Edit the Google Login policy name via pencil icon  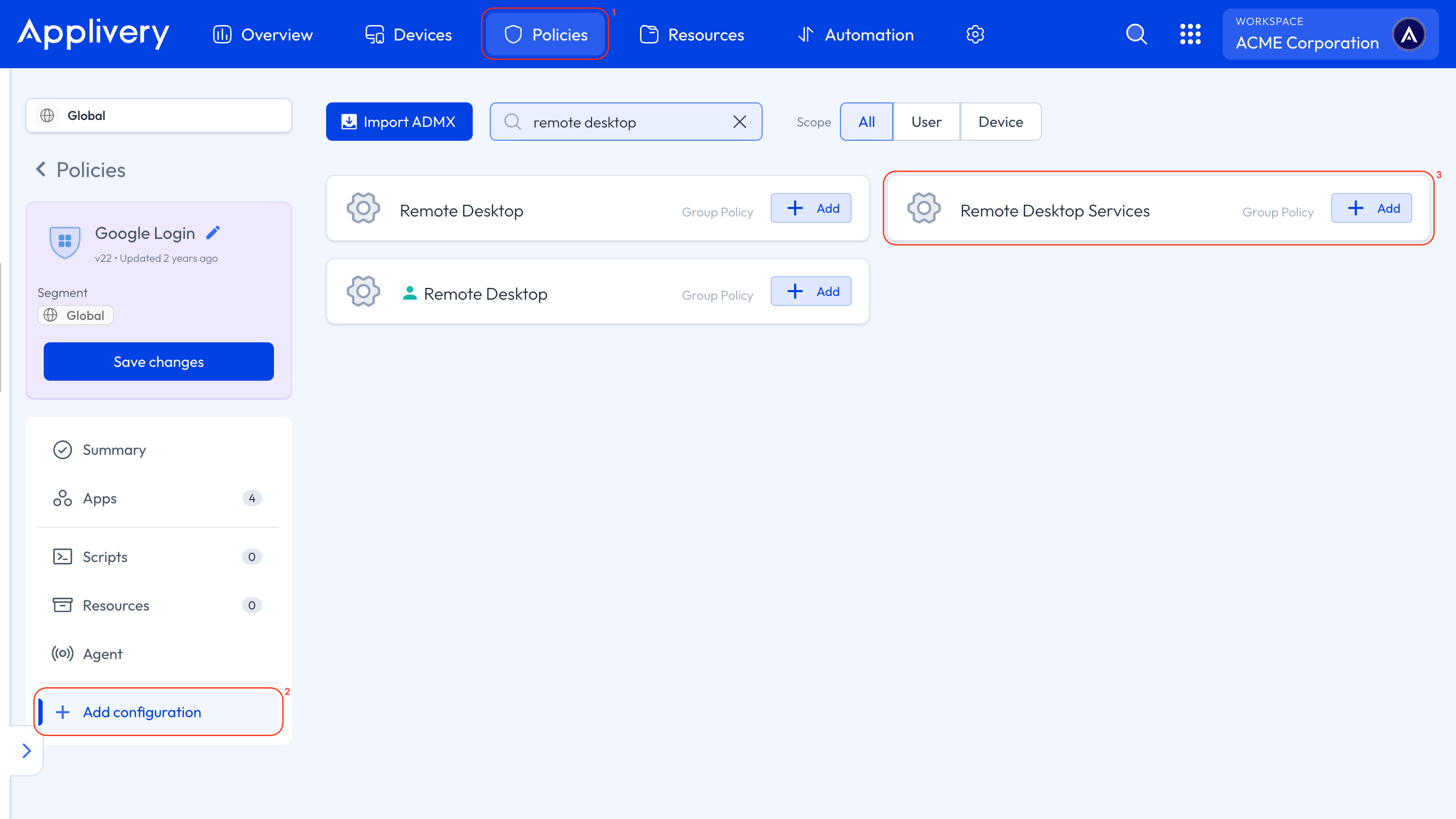point(213,232)
